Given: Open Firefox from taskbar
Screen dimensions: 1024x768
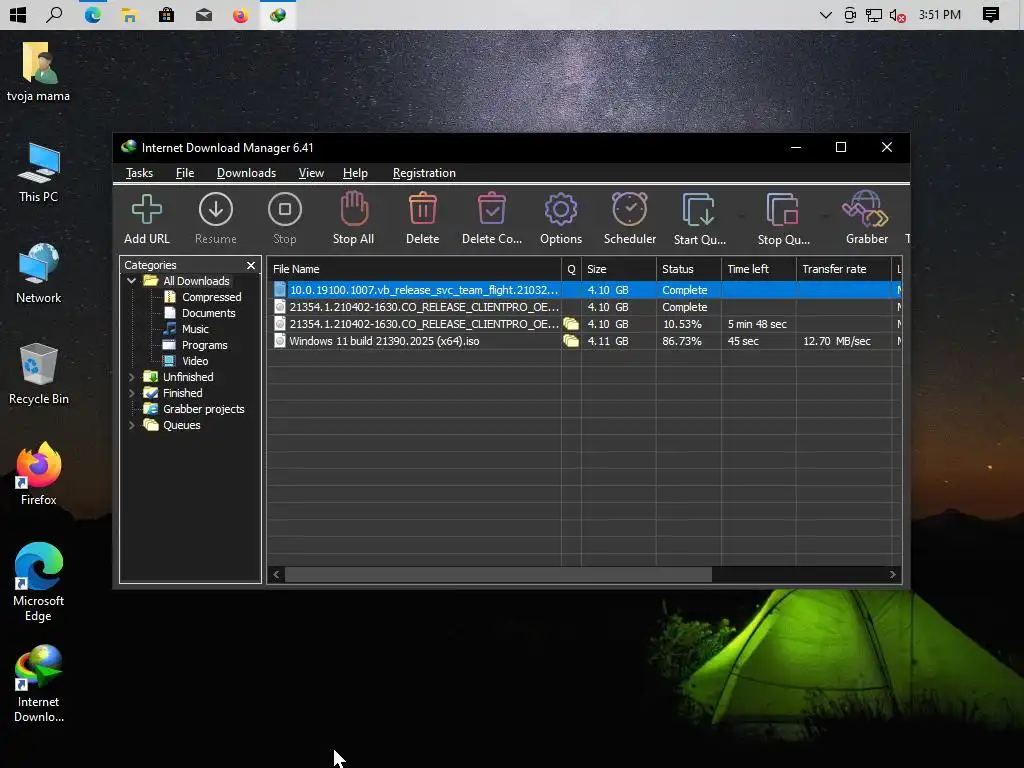Looking at the screenshot, I should coord(240,14).
